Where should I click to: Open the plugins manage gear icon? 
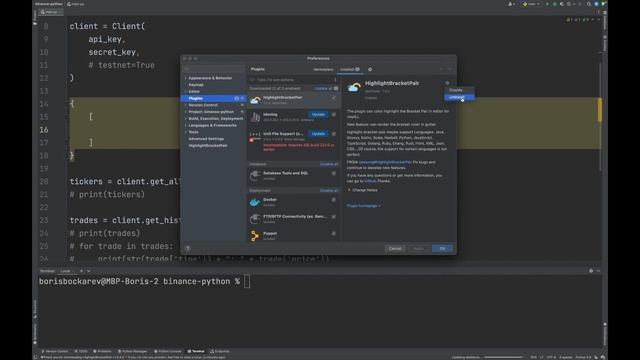pyautogui.click(x=370, y=69)
